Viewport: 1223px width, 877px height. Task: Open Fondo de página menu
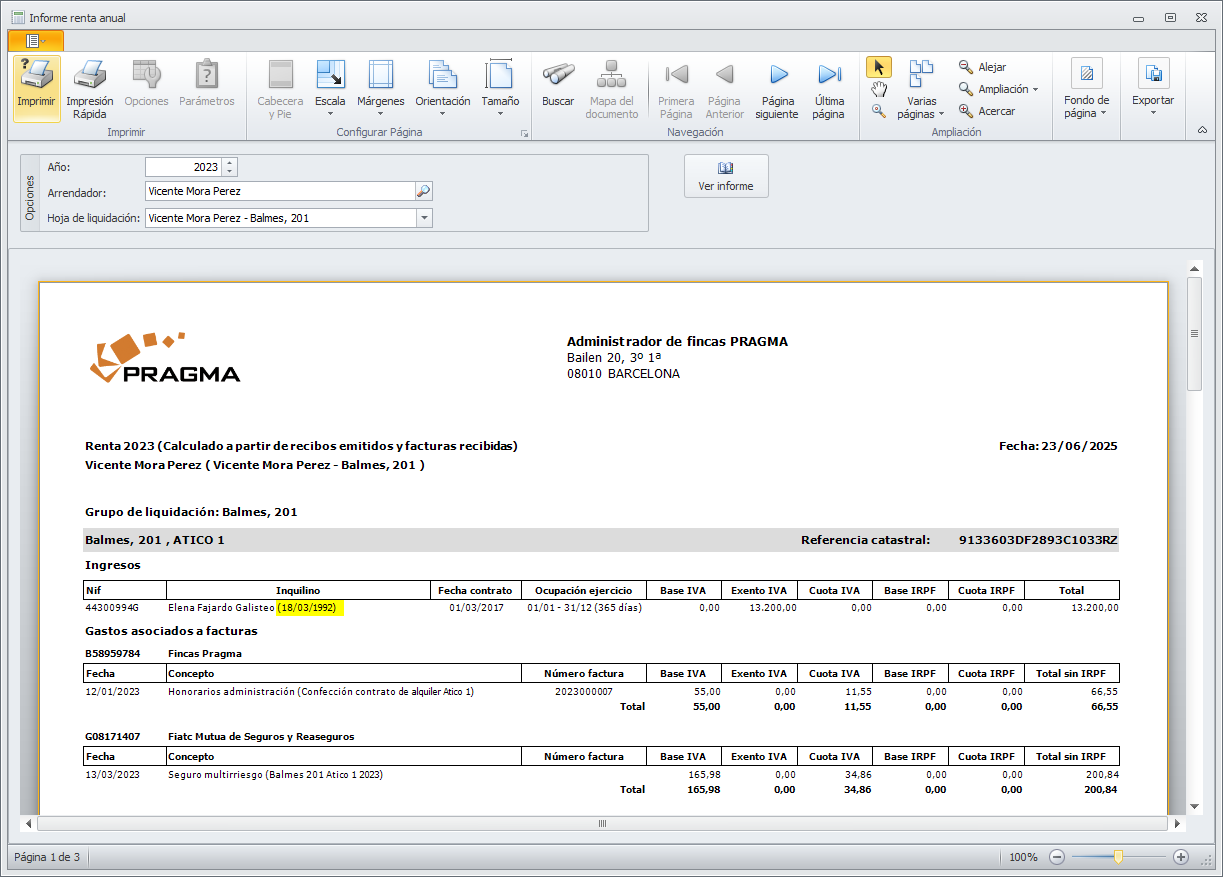coord(1086,87)
